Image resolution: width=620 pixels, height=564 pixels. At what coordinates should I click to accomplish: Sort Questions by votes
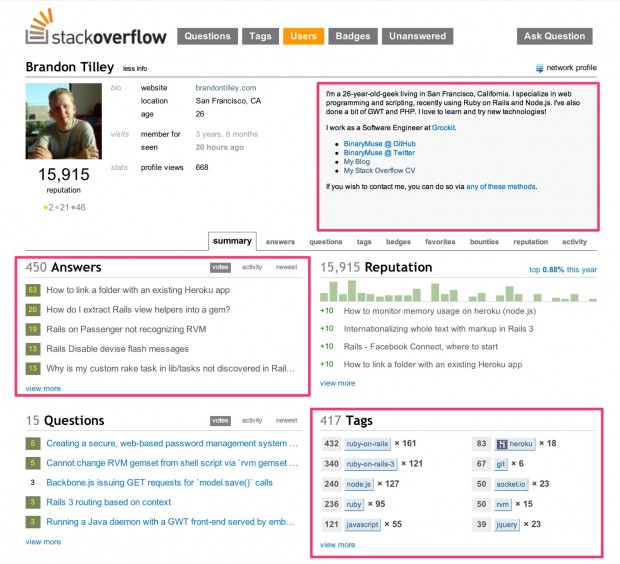[220, 421]
